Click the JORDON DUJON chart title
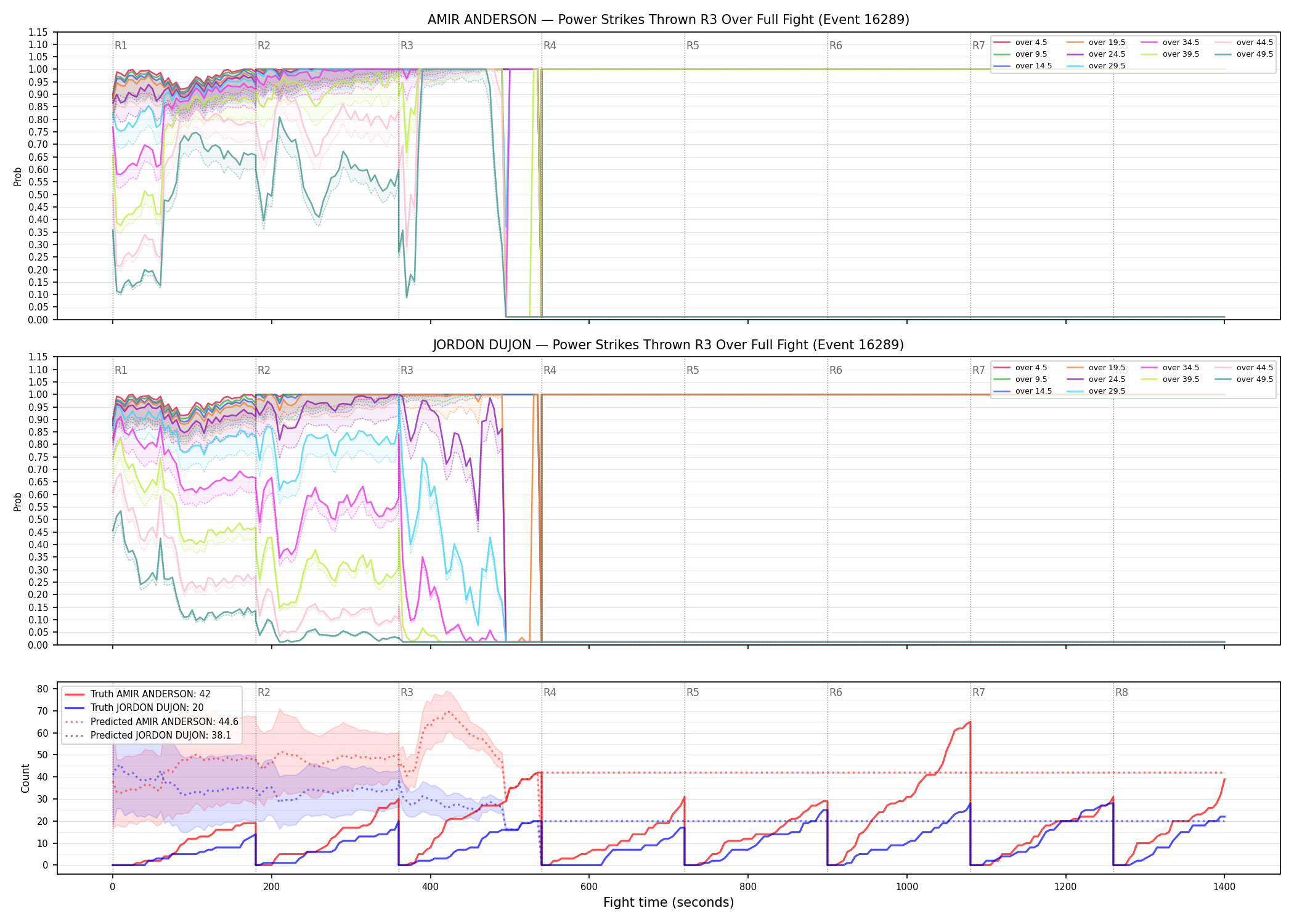The width and height of the screenshot is (1294, 924). click(x=669, y=345)
